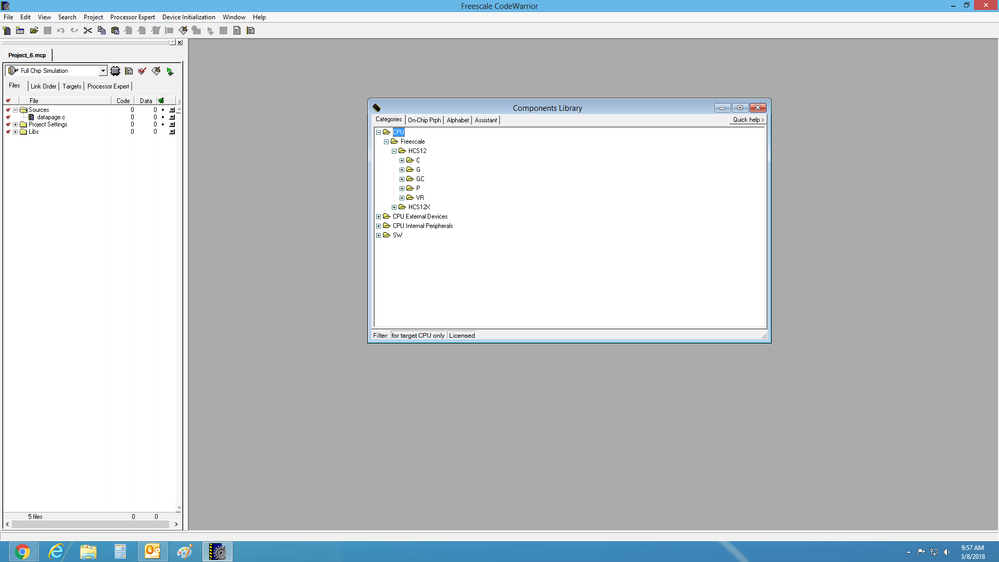This screenshot has height=562, width=999.
Task: Expand the HCS12X tree node
Action: point(394,207)
